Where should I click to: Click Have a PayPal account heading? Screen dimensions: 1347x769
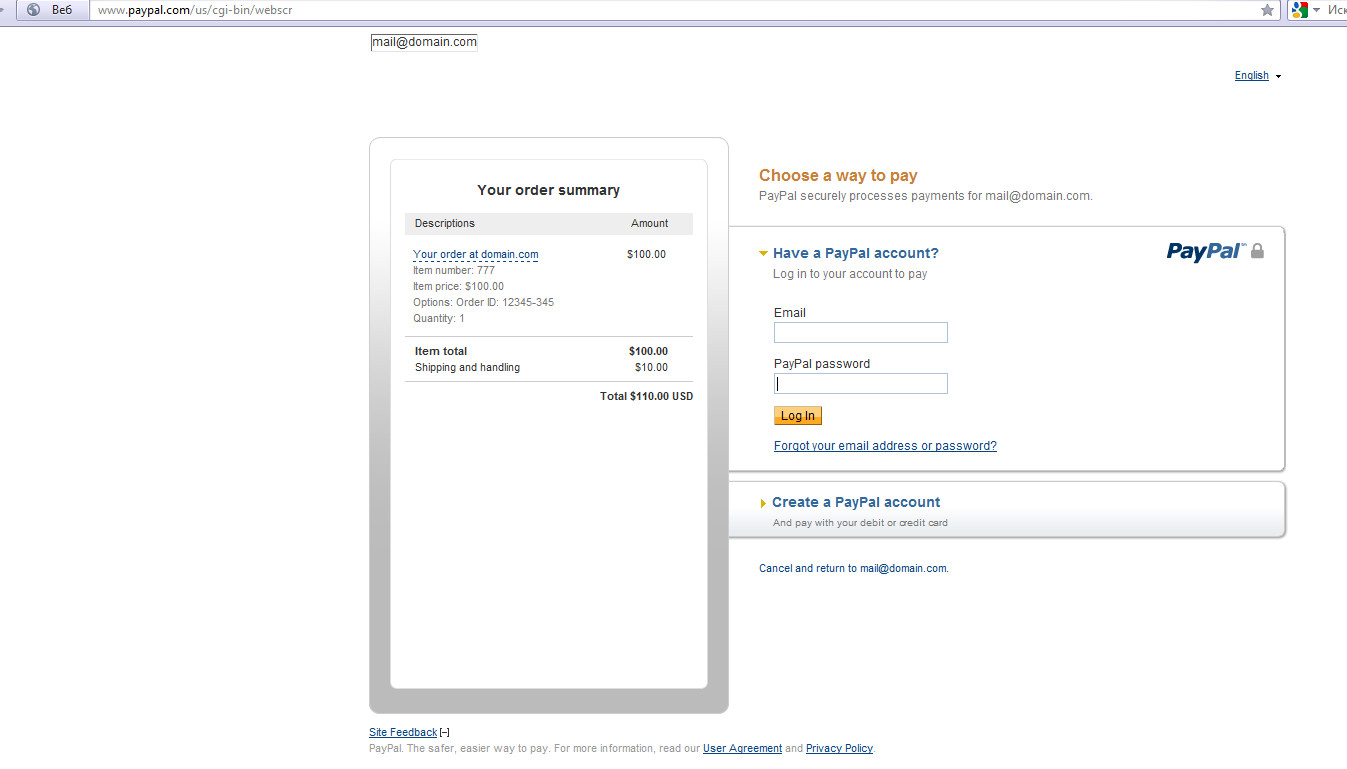(x=856, y=253)
